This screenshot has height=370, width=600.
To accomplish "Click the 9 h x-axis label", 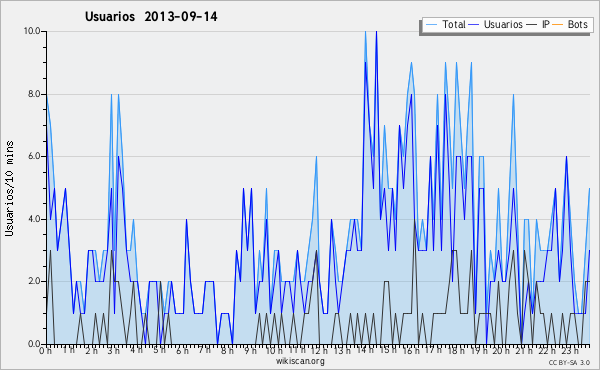I will coord(250,351).
